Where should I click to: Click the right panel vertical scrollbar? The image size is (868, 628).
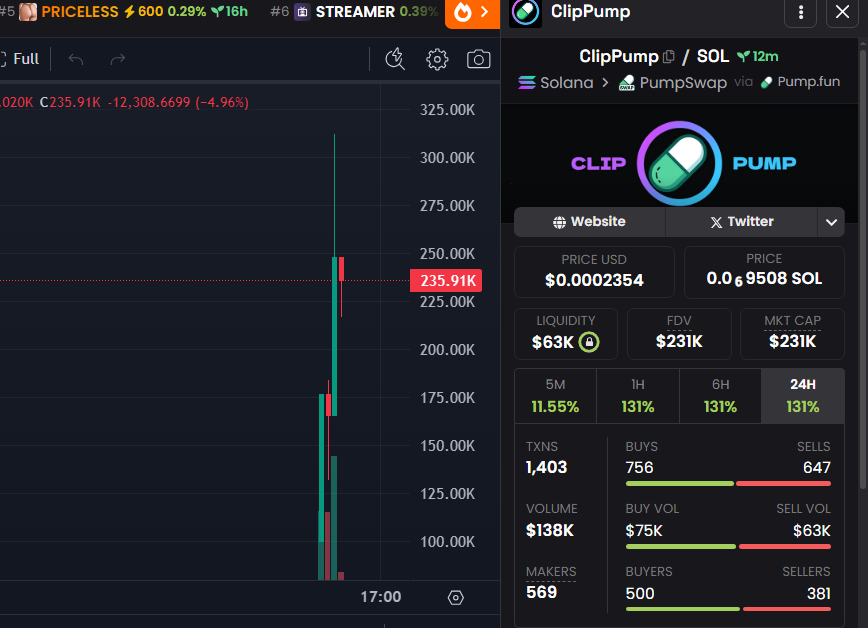click(862, 269)
